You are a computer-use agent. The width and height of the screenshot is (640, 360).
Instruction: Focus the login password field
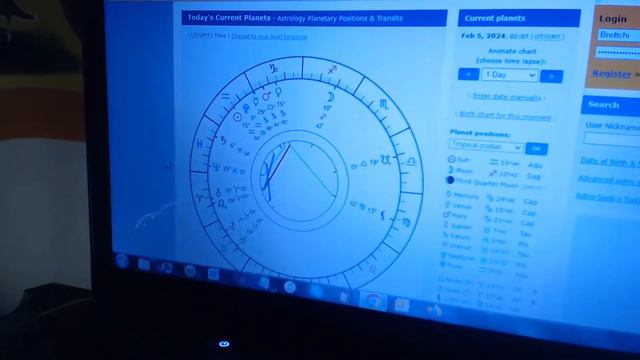(618, 53)
